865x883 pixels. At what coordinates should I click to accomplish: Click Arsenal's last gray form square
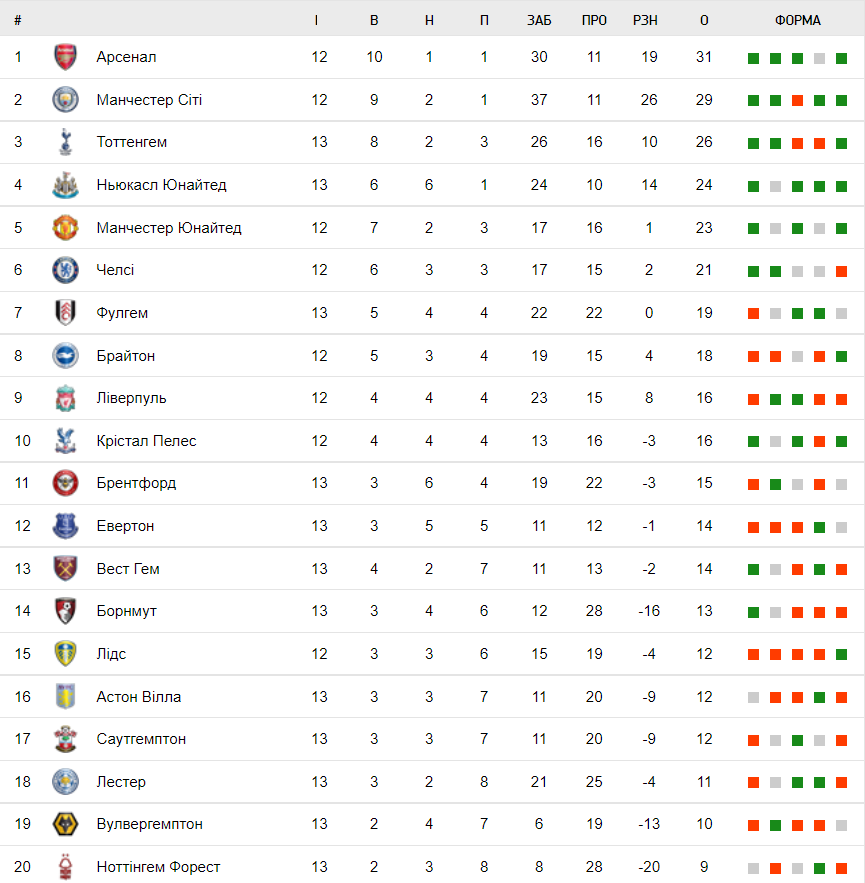(842, 58)
